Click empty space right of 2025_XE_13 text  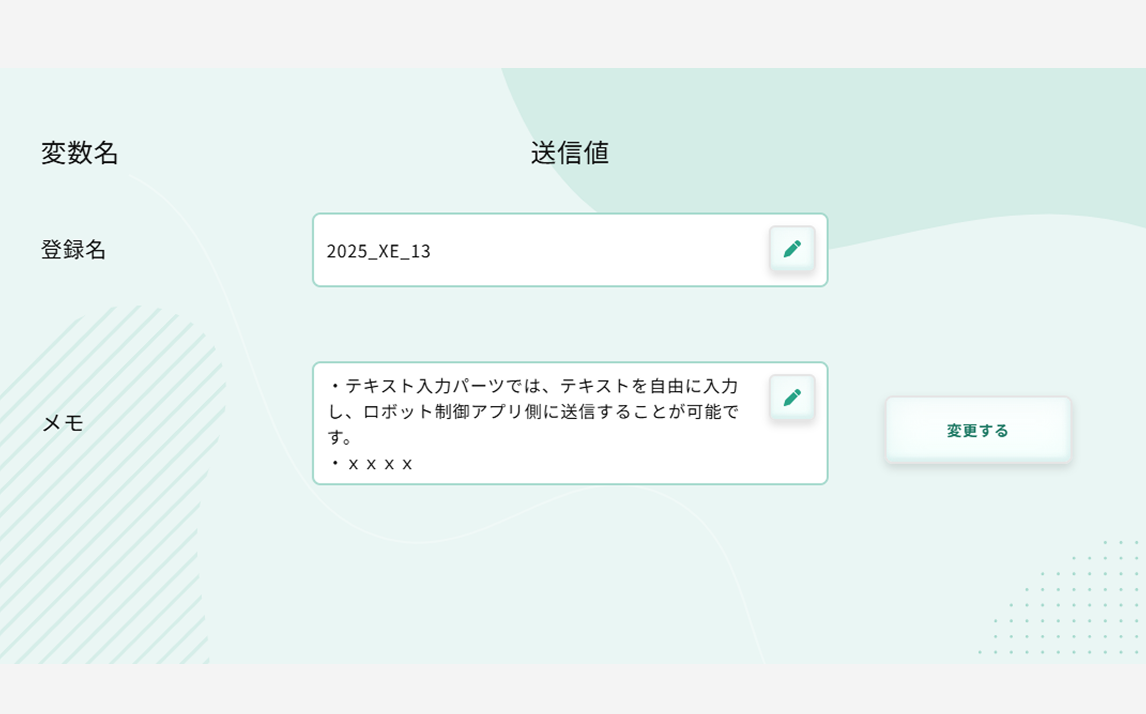(599, 251)
